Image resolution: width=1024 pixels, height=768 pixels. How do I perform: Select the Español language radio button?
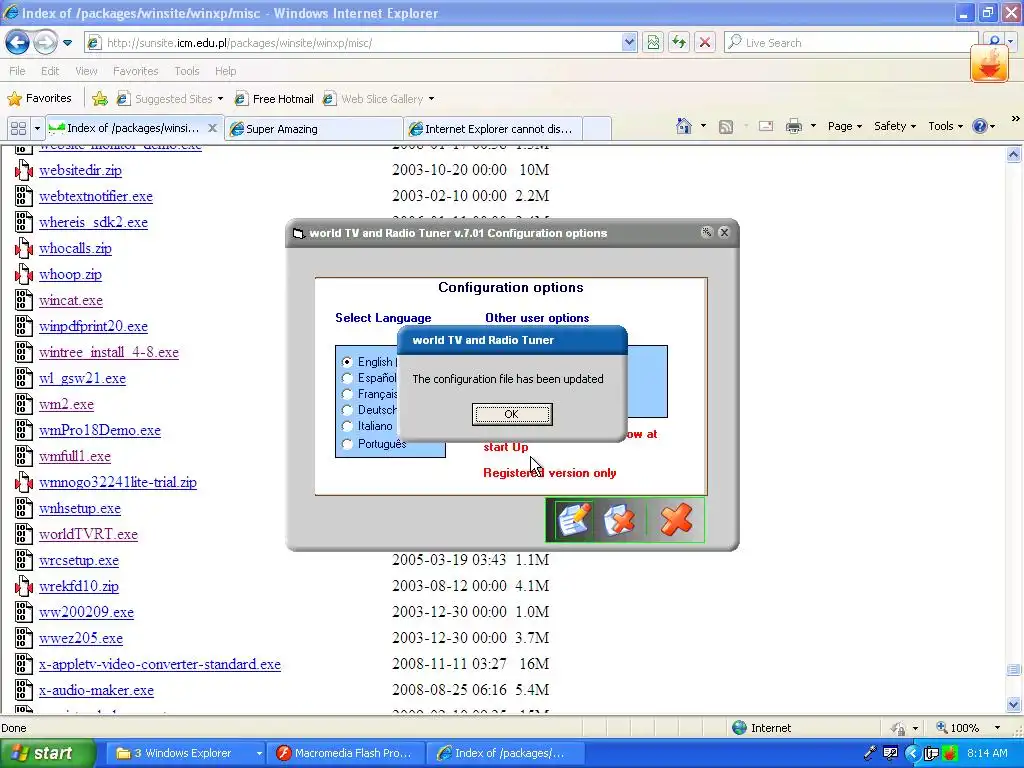347,377
